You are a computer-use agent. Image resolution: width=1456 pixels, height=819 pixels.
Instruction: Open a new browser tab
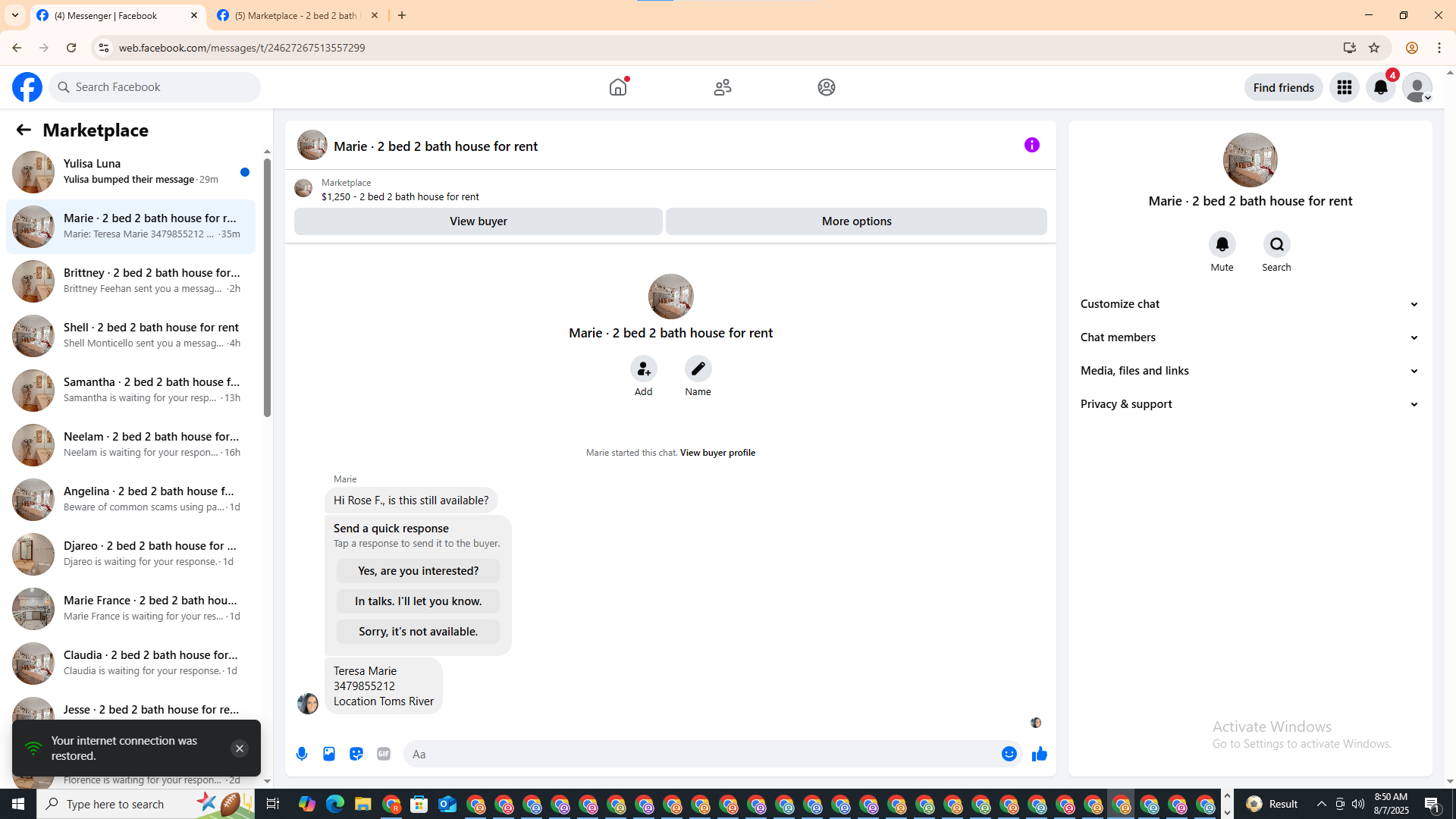(402, 16)
